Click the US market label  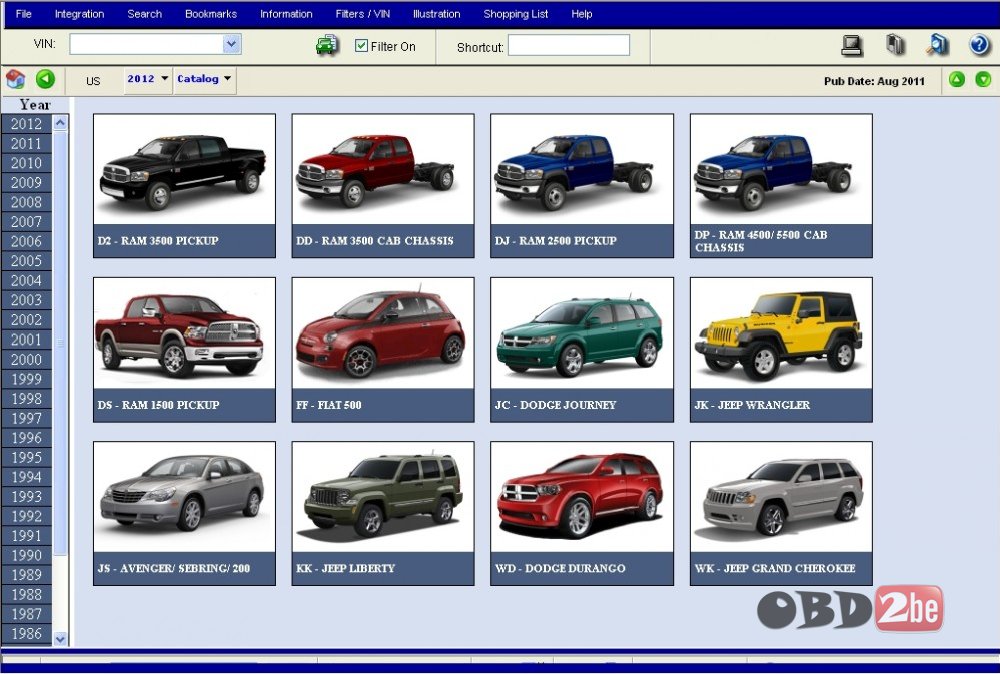tap(93, 81)
